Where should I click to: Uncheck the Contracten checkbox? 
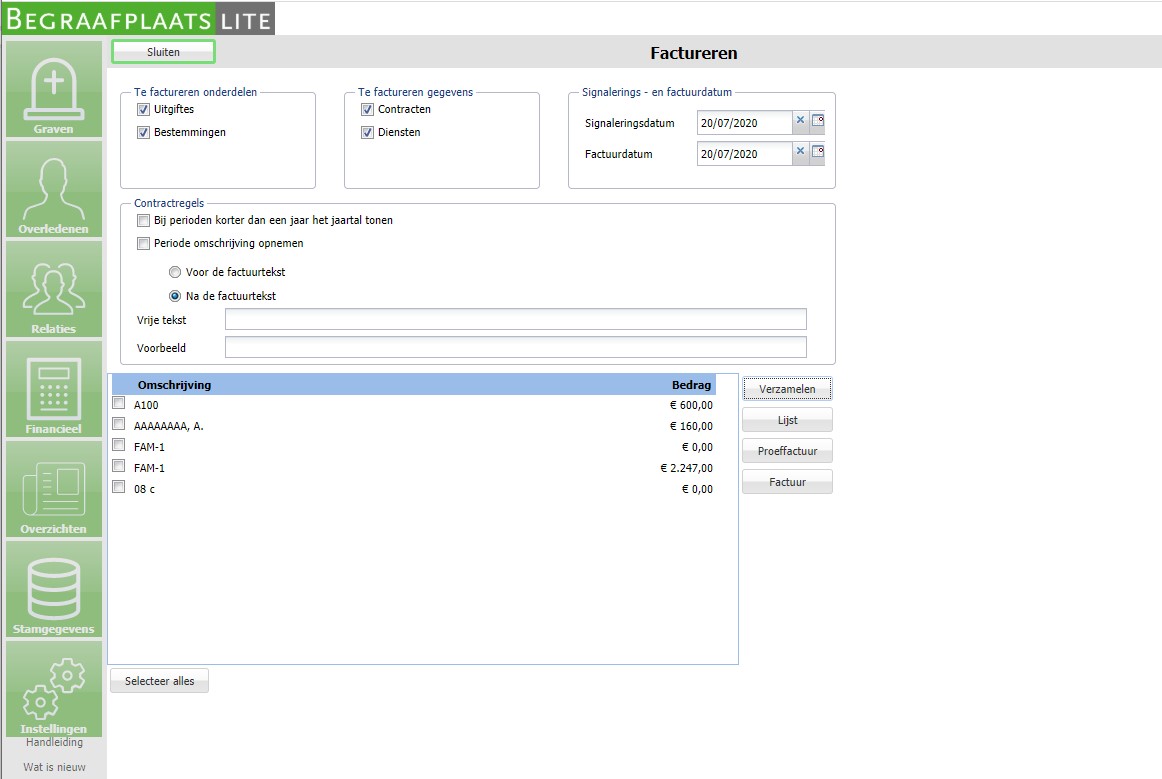pos(368,110)
